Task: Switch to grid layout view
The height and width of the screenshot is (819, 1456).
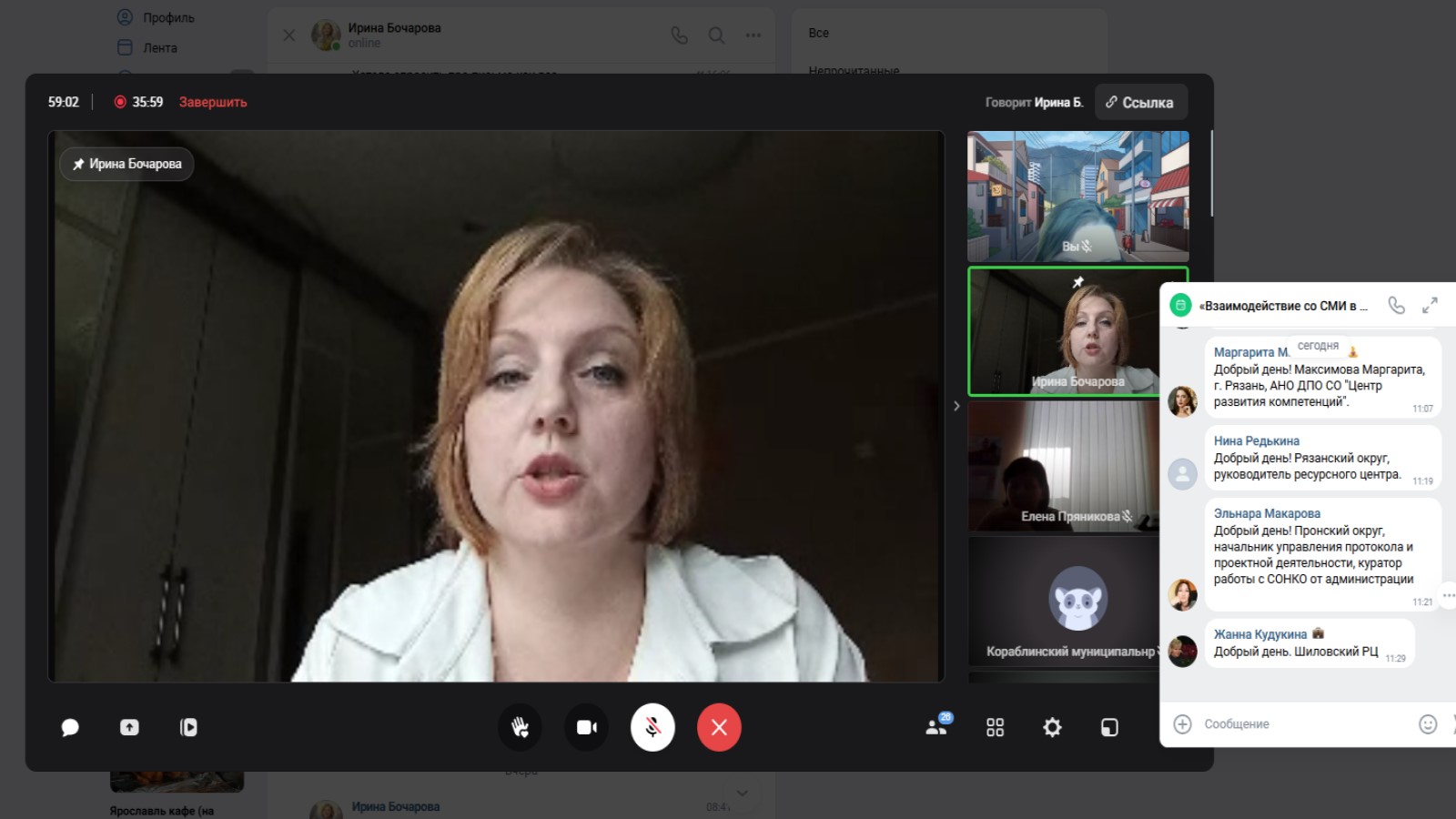Action: 995,727
